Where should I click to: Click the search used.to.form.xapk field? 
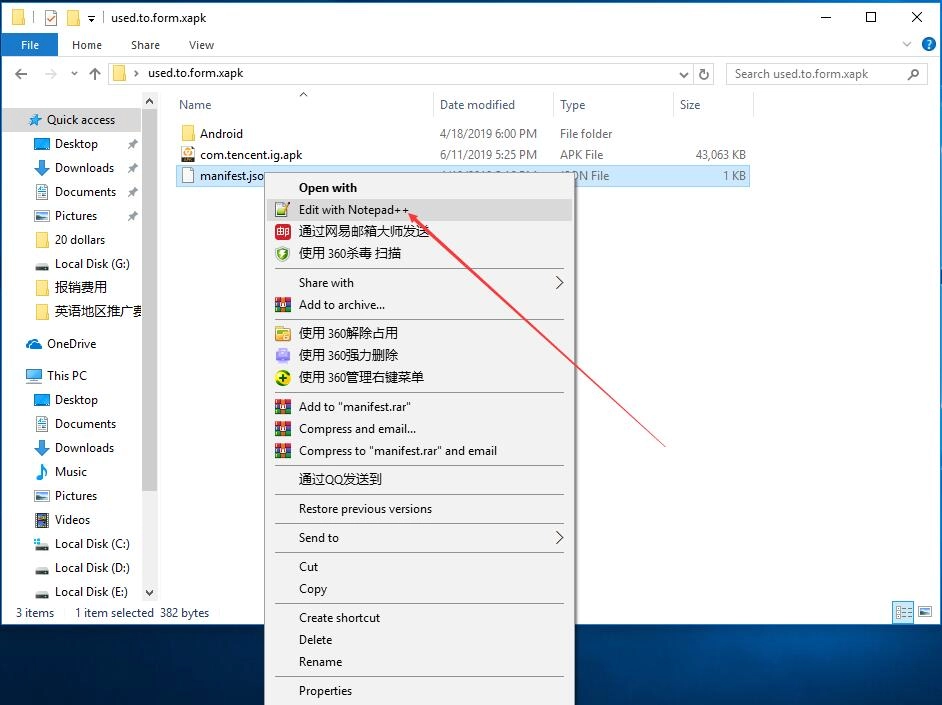[x=815, y=74]
